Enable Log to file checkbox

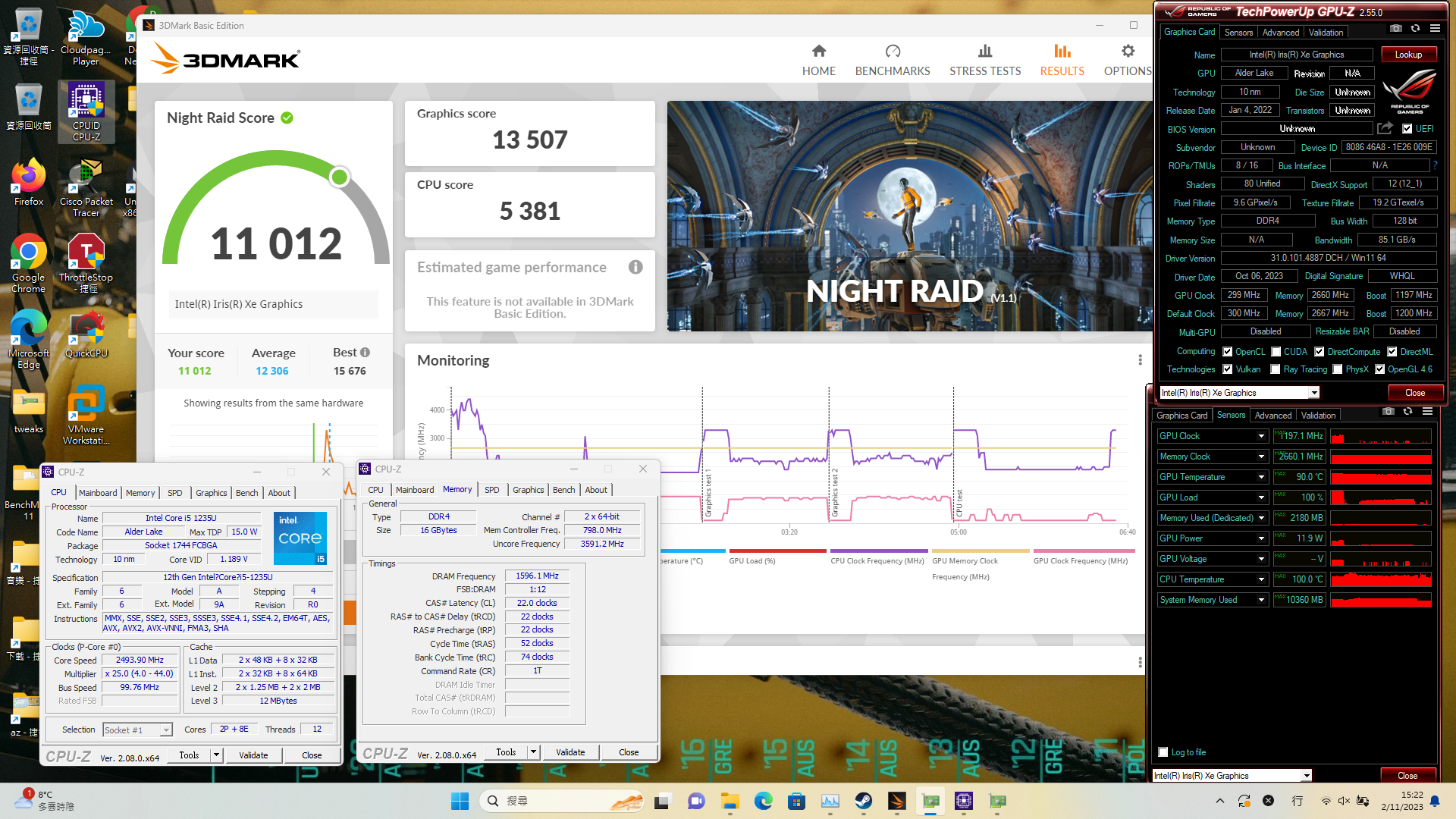tap(1163, 752)
